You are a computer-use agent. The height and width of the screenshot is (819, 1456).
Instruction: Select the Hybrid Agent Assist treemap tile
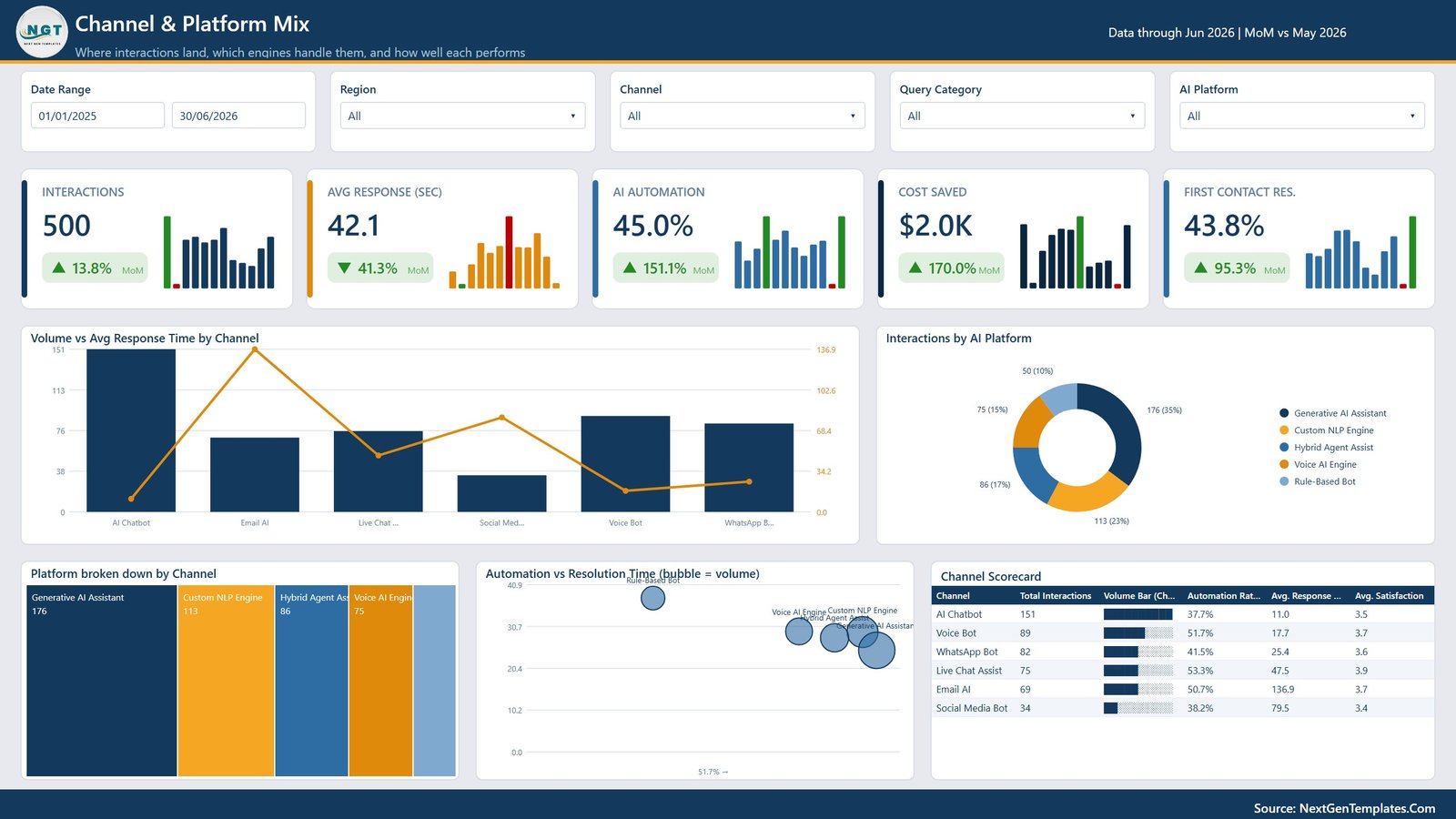pyautogui.click(x=311, y=681)
